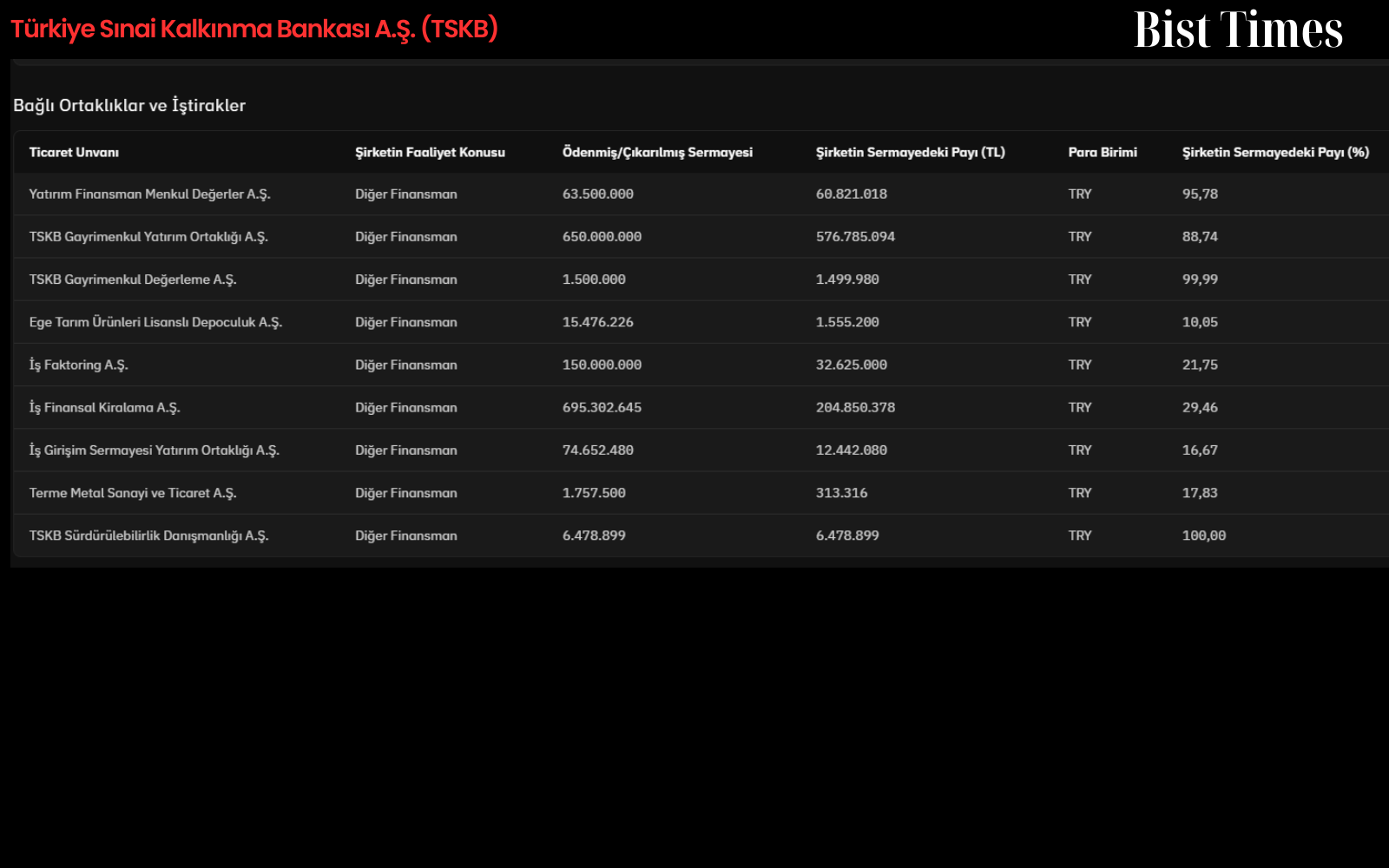Click the 21,75 percentage cell
This screenshot has width=1389, height=868.
pyautogui.click(x=1200, y=365)
